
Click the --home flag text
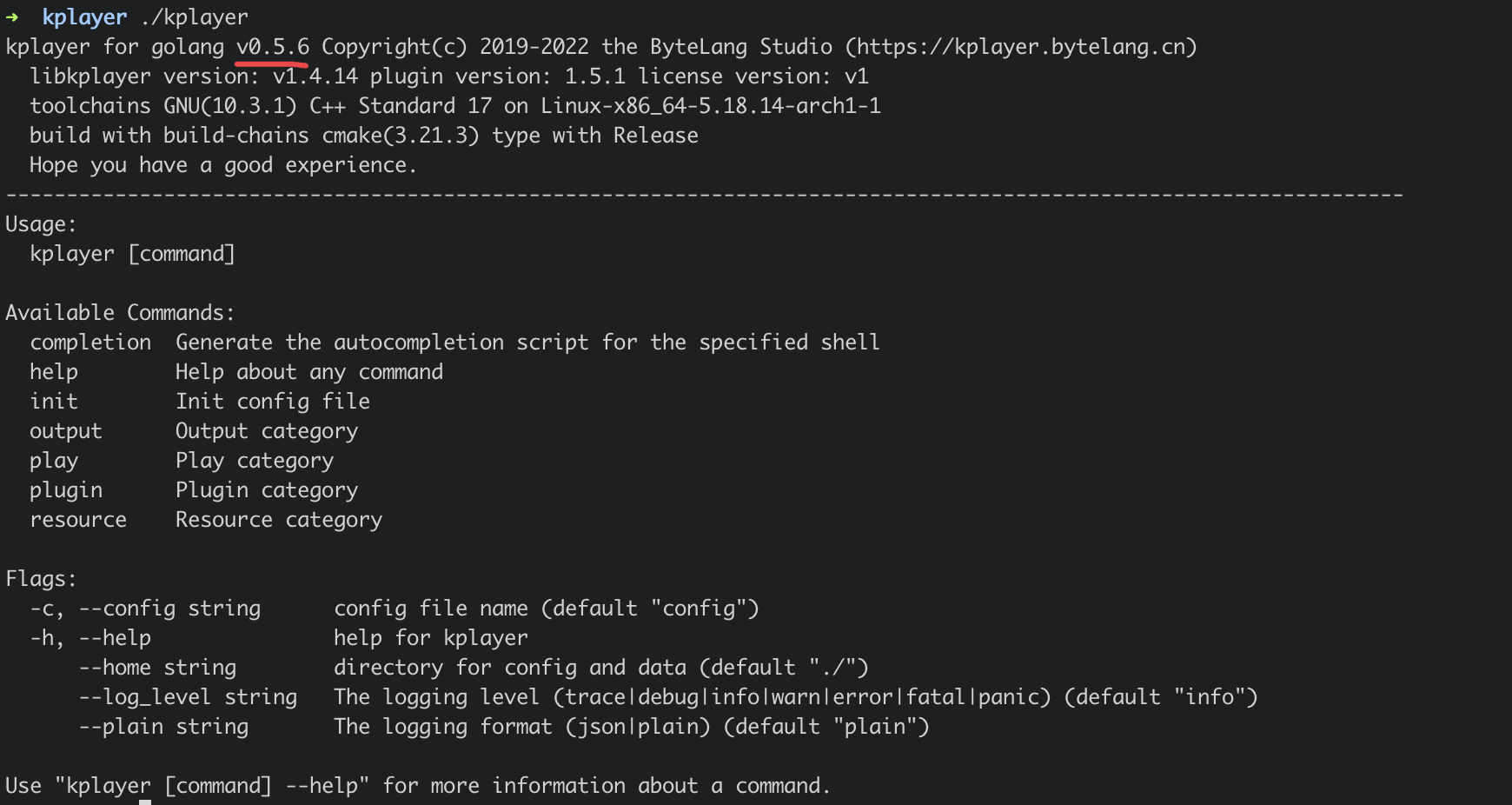(115, 668)
